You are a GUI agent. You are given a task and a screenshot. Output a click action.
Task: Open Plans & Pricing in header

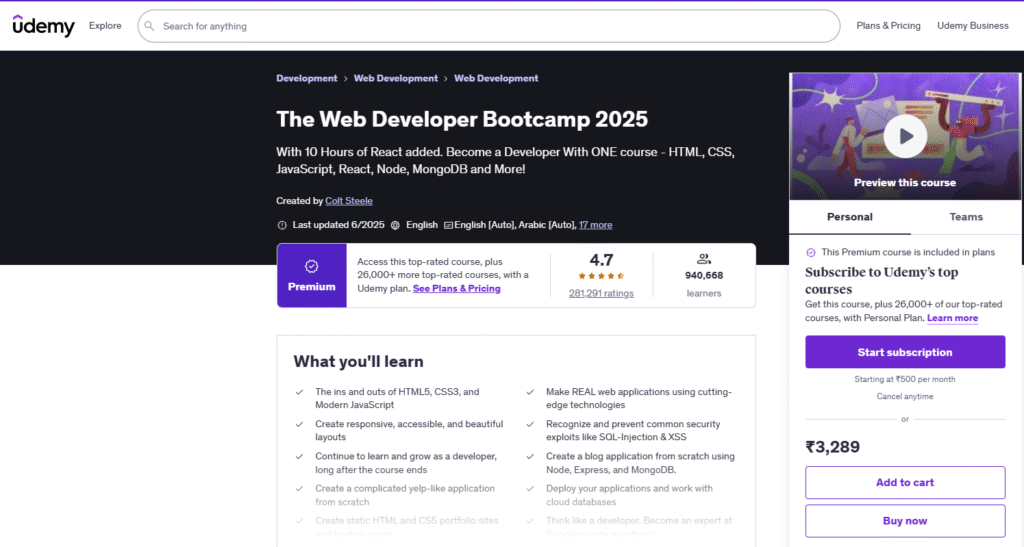888,25
